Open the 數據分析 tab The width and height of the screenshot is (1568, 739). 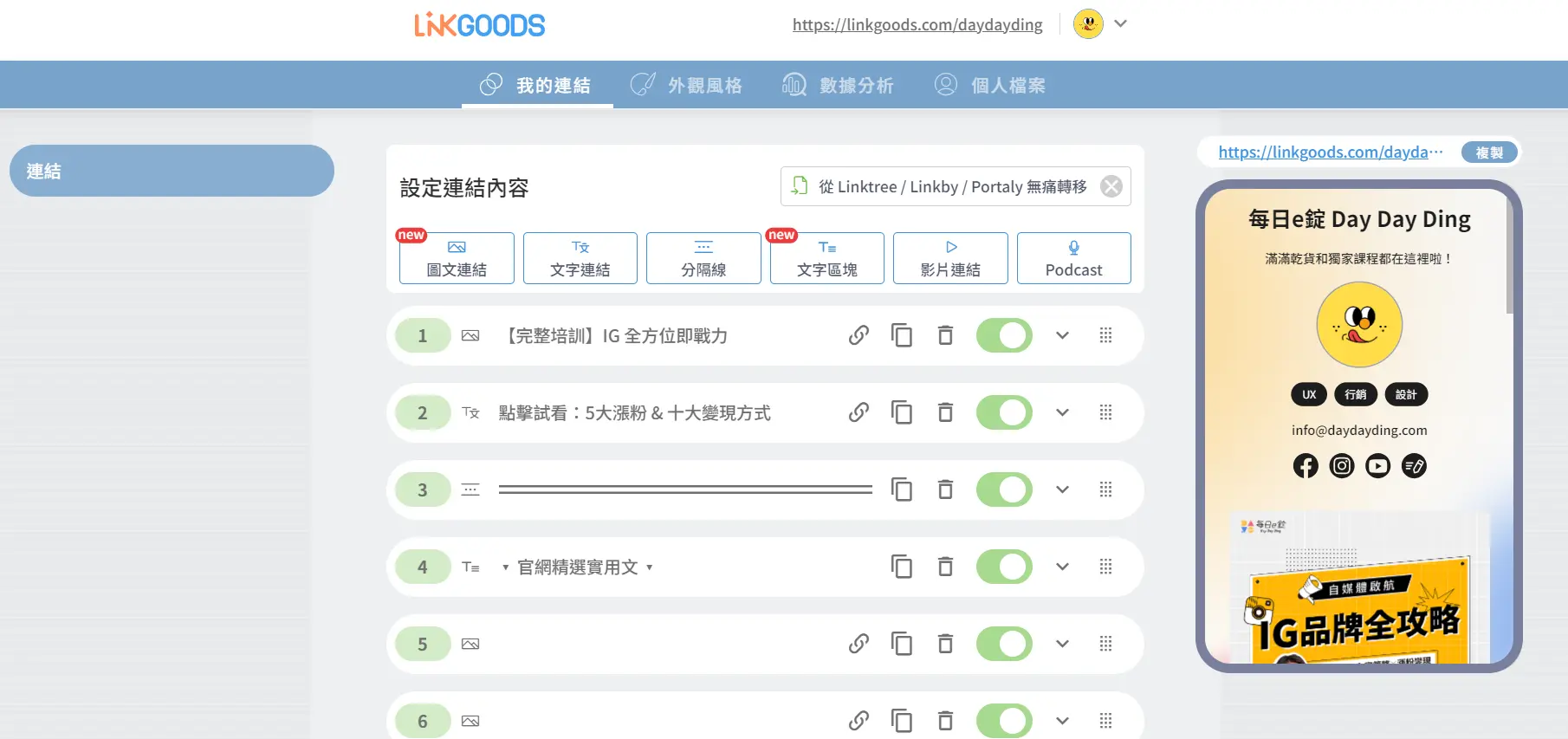(838, 85)
